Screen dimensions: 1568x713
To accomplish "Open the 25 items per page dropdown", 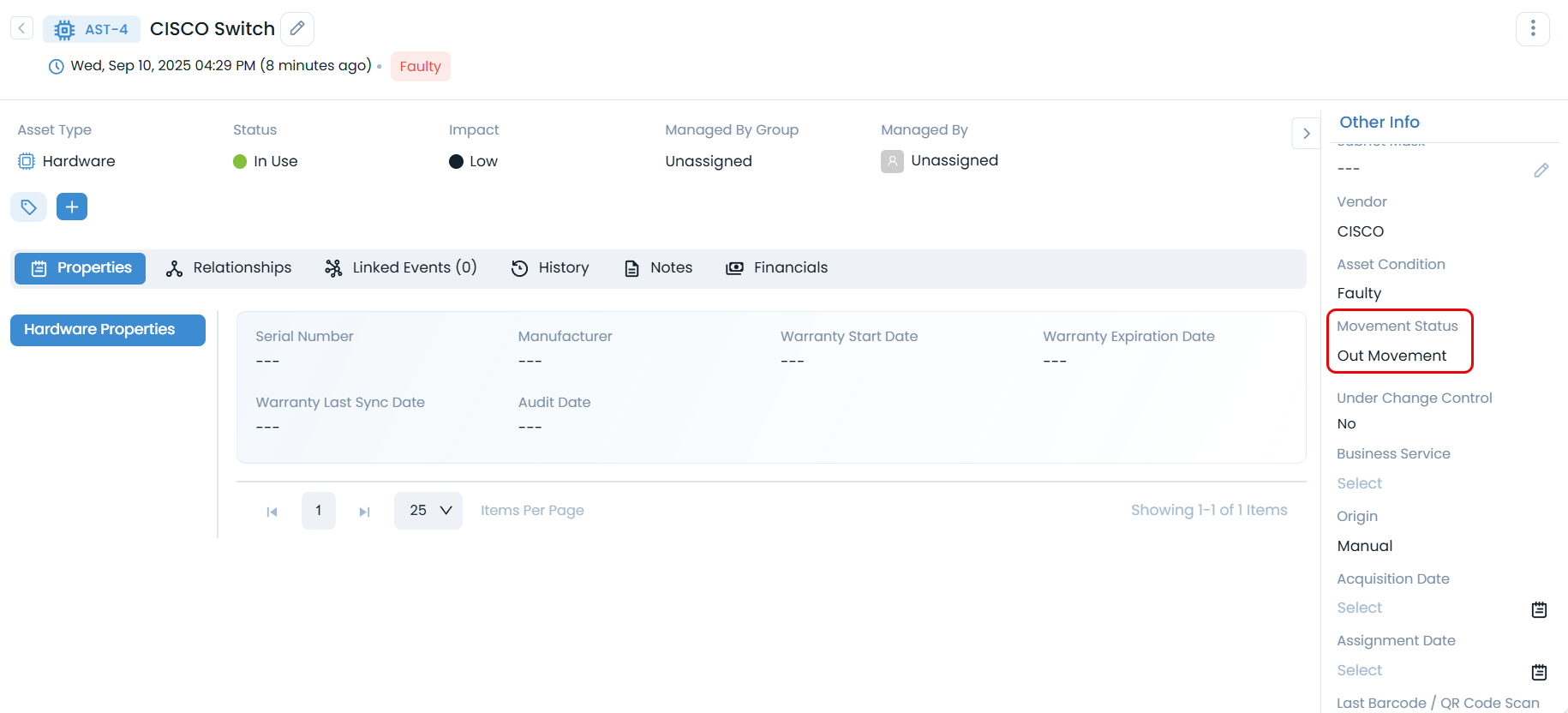I will coord(428,511).
